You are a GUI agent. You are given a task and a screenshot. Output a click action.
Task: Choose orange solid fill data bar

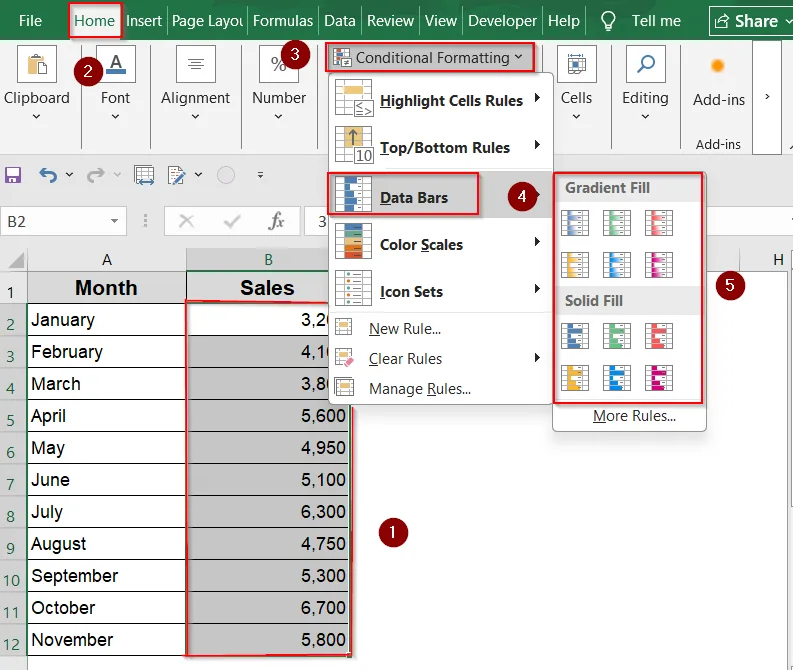[575, 378]
